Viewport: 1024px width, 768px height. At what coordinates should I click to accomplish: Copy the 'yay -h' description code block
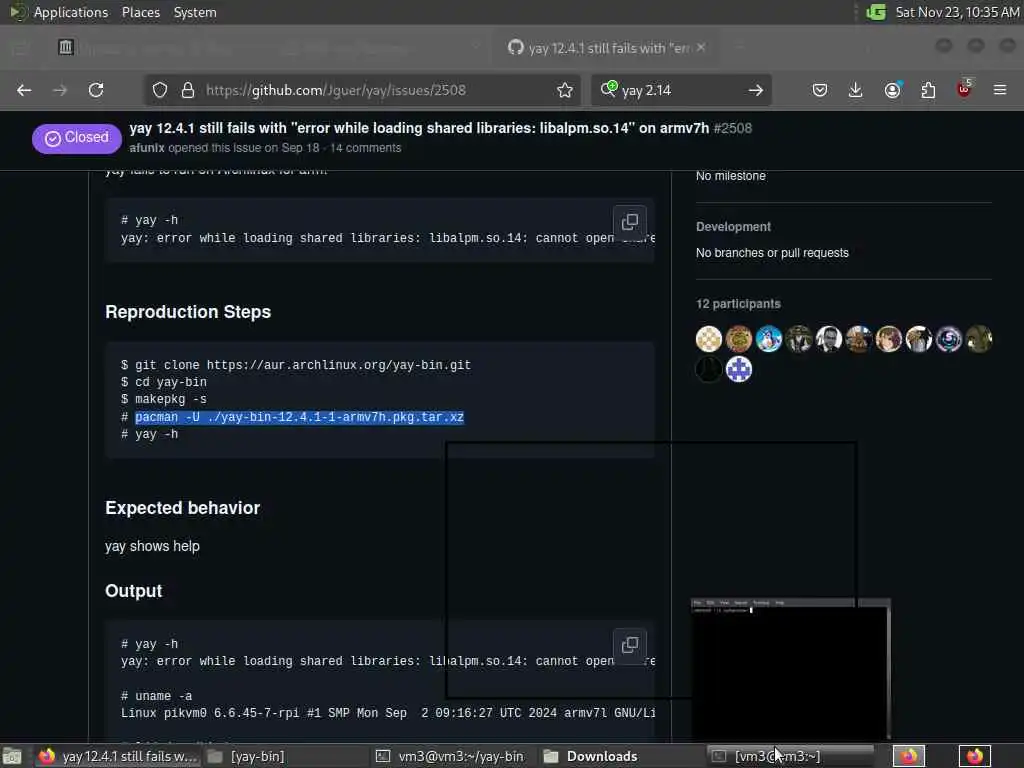coord(630,222)
